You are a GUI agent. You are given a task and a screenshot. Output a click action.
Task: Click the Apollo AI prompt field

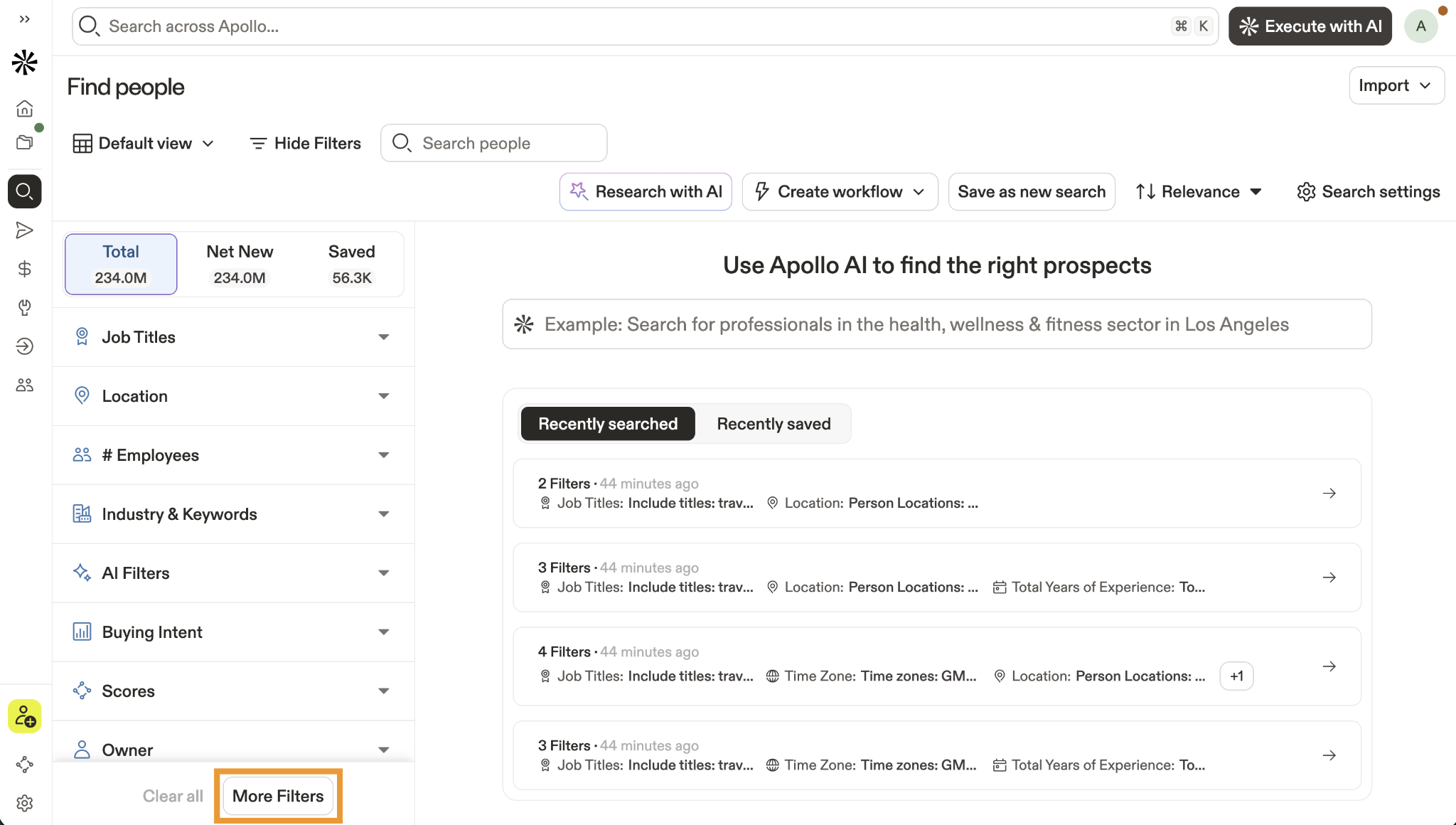pos(937,324)
